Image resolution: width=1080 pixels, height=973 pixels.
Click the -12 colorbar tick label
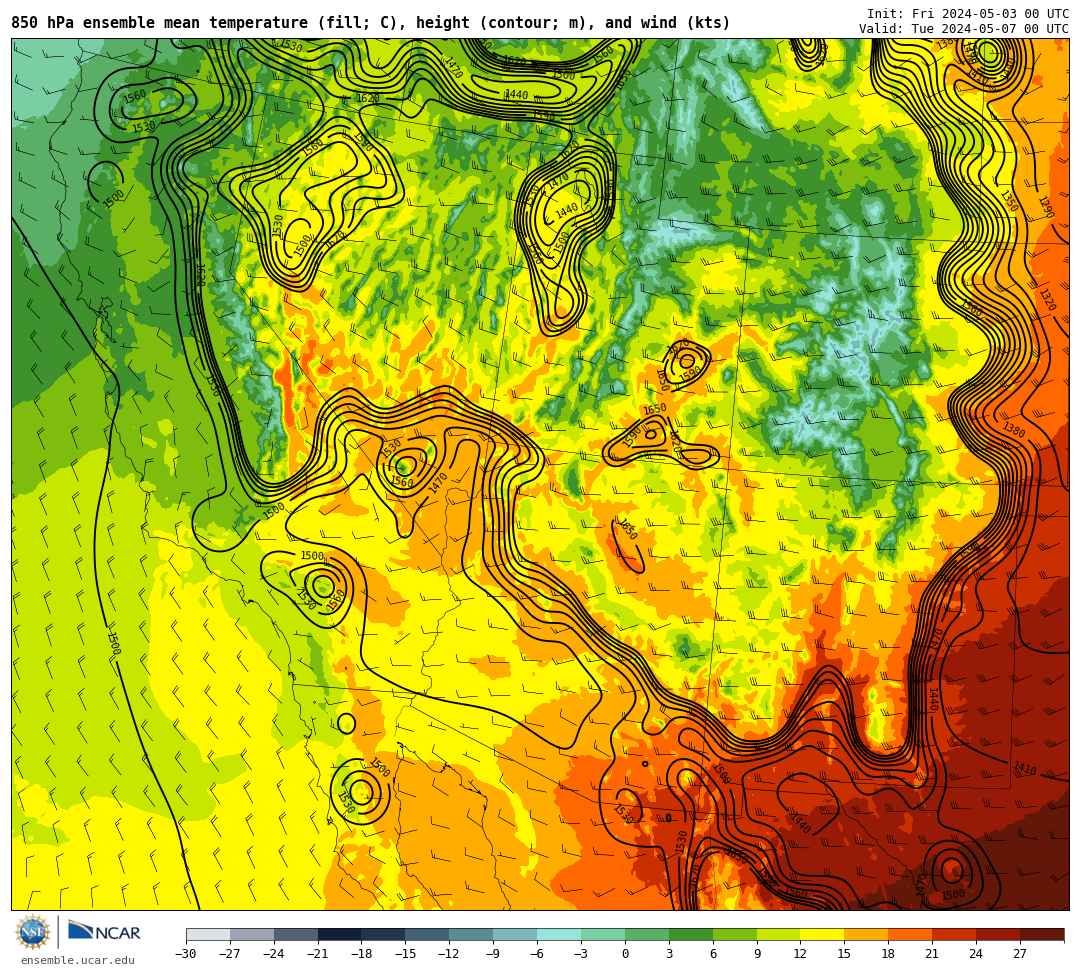450,954
